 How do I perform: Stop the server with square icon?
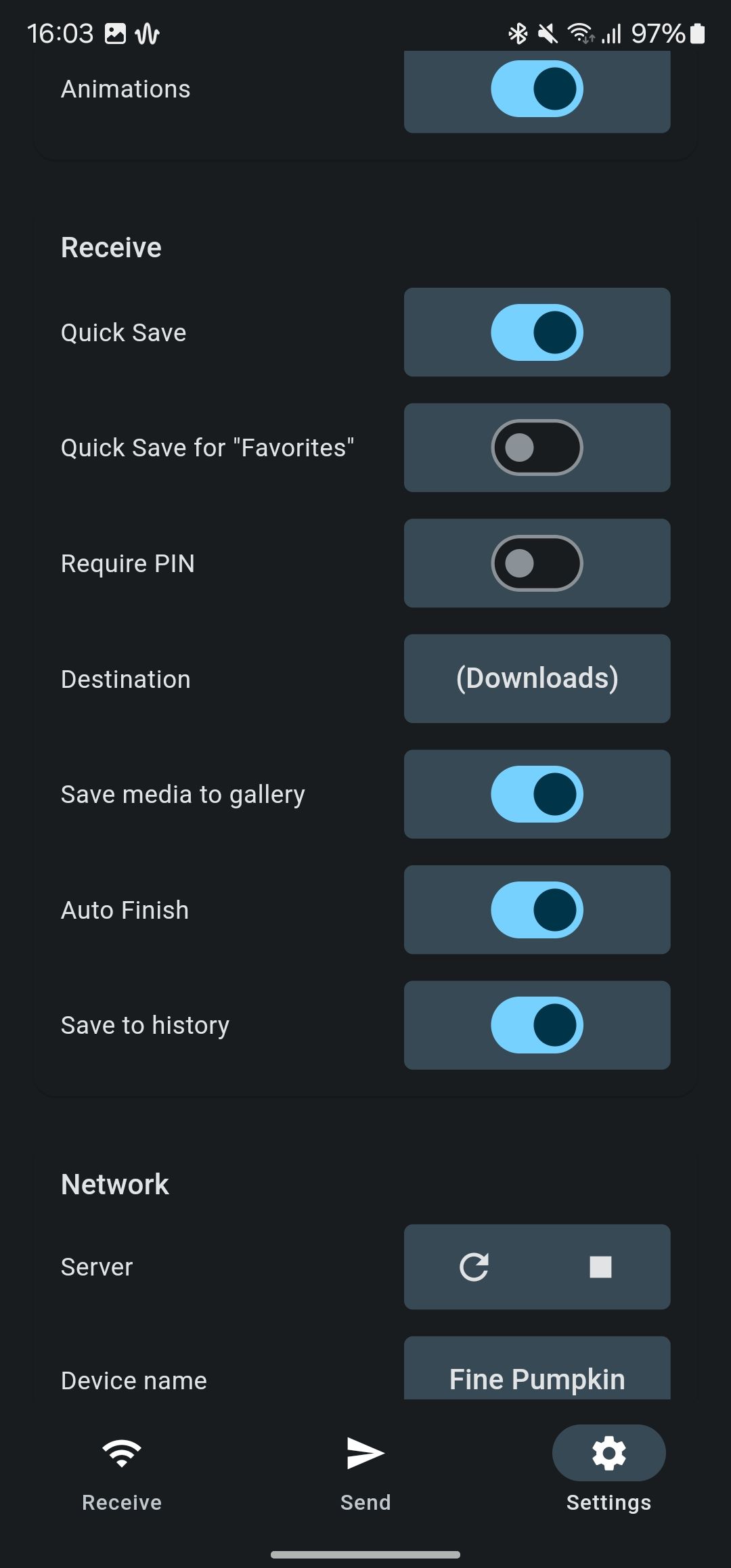pos(600,1267)
